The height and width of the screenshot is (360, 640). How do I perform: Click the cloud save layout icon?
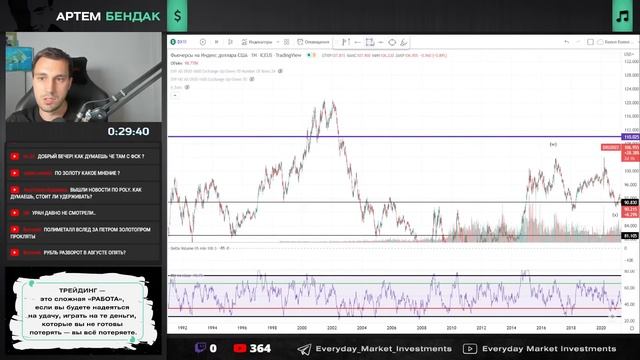tap(600, 42)
